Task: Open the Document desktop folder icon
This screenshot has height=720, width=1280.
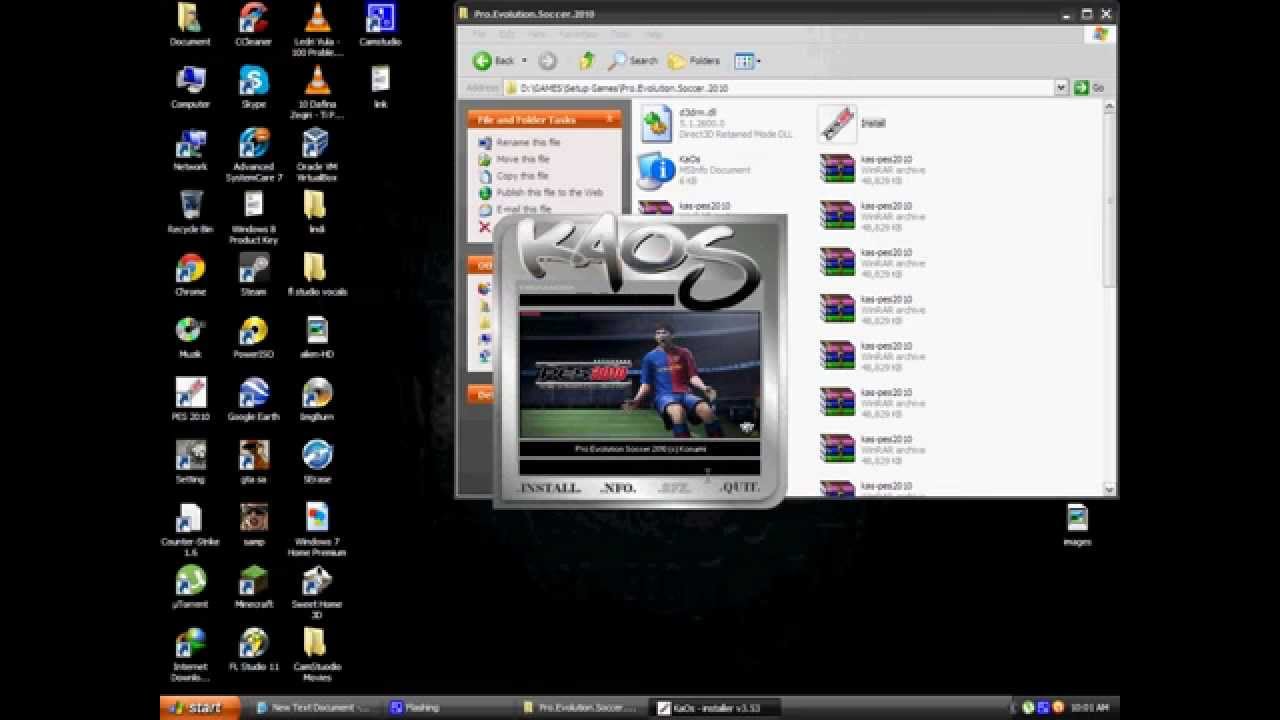Action: [x=190, y=26]
